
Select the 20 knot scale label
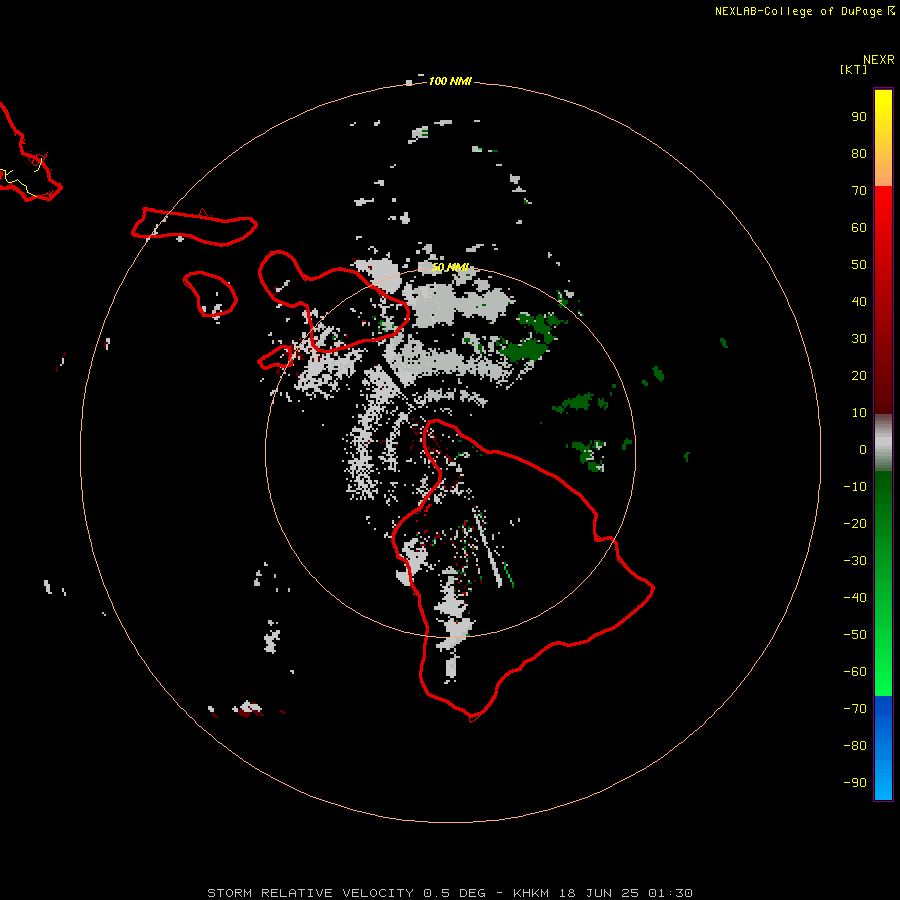point(859,376)
